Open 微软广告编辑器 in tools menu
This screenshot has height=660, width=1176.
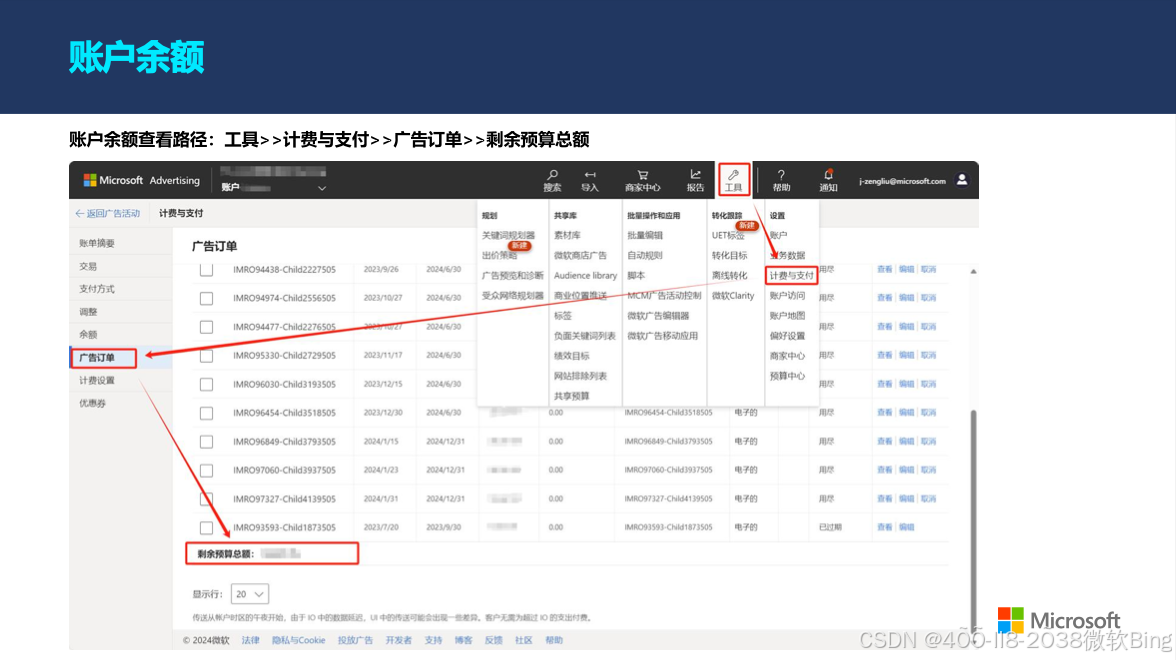point(658,316)
